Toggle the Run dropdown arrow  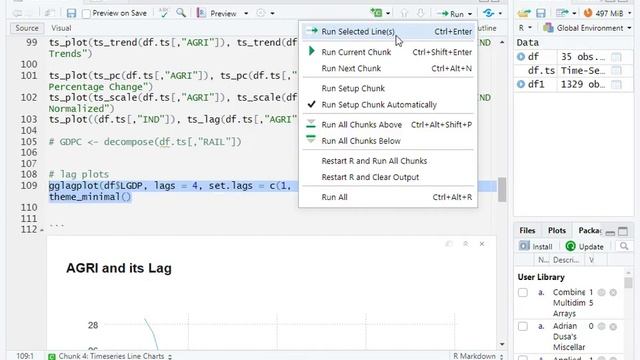[x=470, y=14]
